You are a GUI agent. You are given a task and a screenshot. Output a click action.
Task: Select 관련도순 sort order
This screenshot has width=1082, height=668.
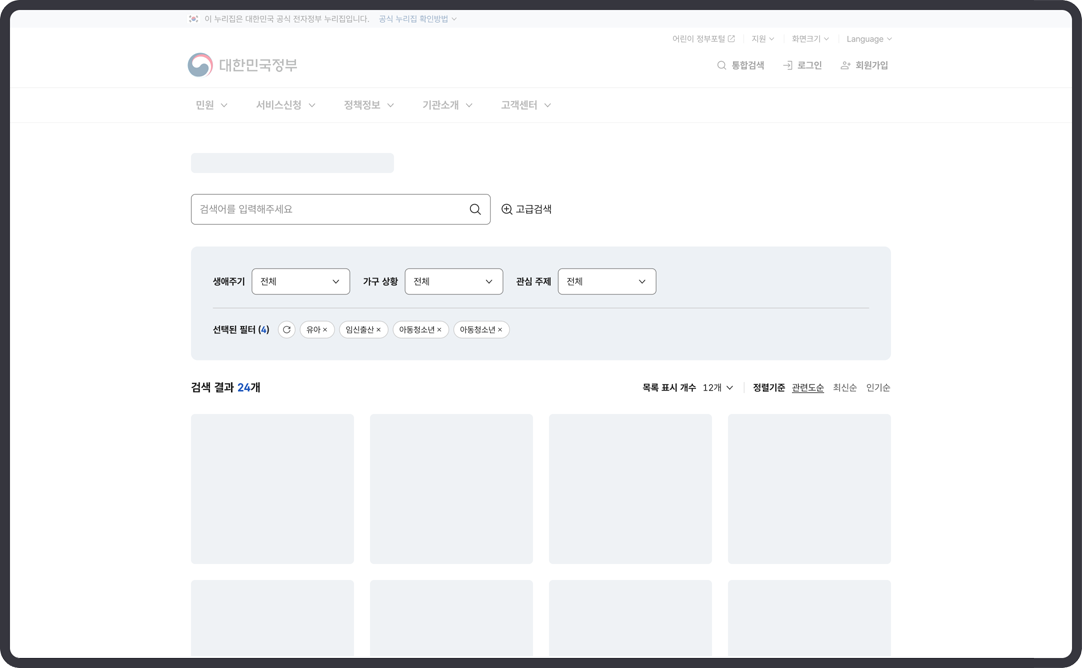pyautogui.click(x=807, y=388)
